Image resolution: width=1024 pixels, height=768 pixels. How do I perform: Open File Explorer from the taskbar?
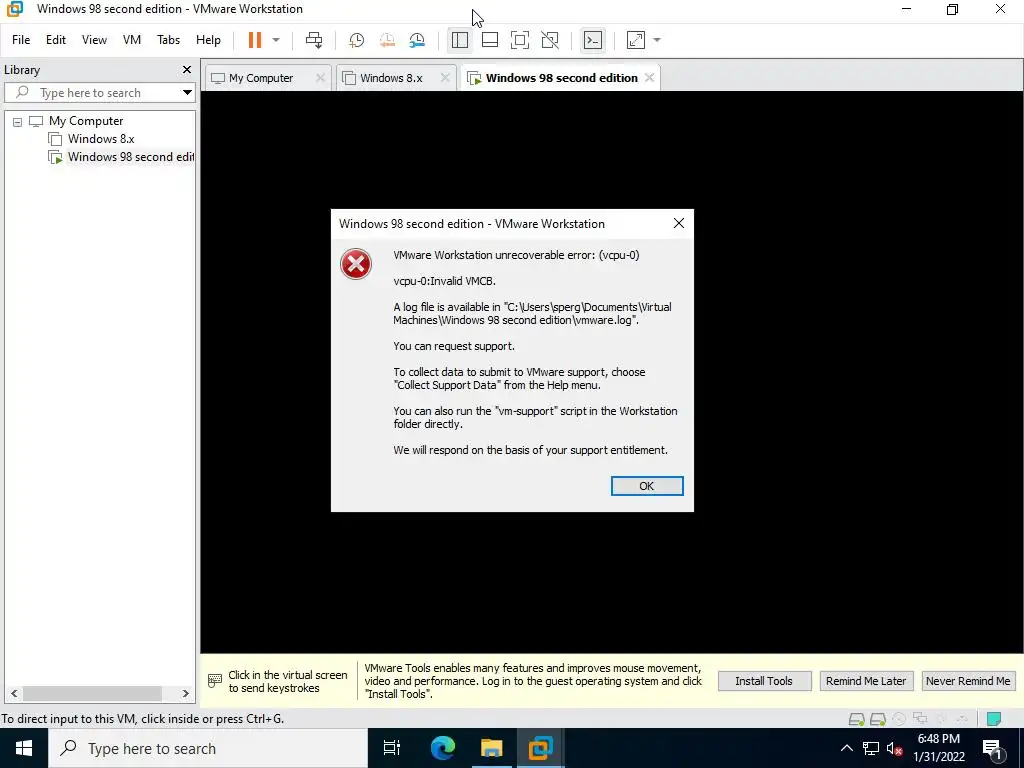492,748
